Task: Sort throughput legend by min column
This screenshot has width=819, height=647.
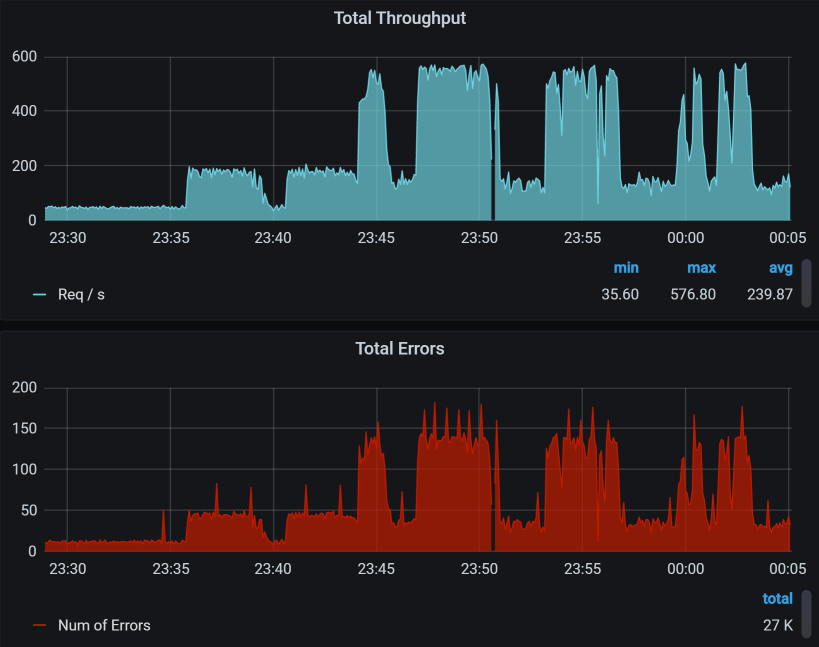Action: (625, 268)
